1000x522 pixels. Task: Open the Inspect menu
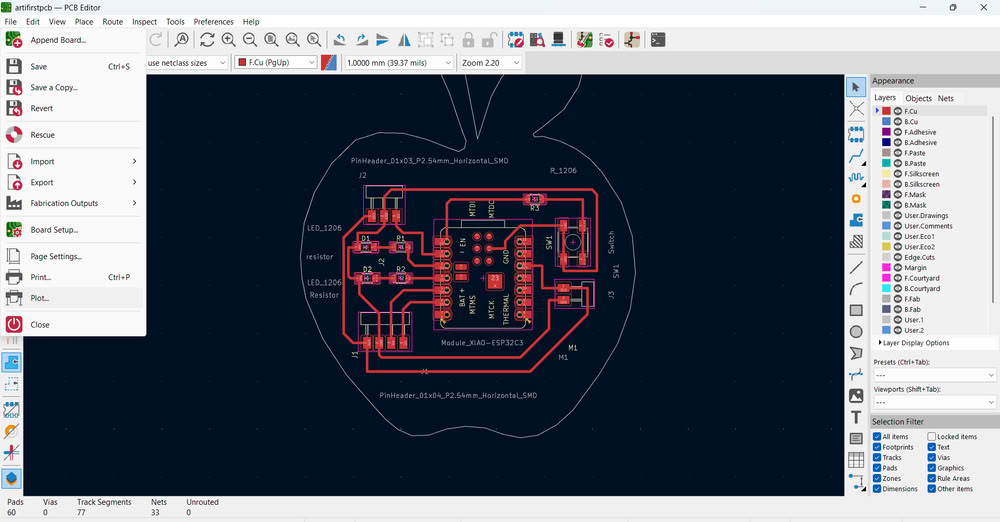click(144, 22)
